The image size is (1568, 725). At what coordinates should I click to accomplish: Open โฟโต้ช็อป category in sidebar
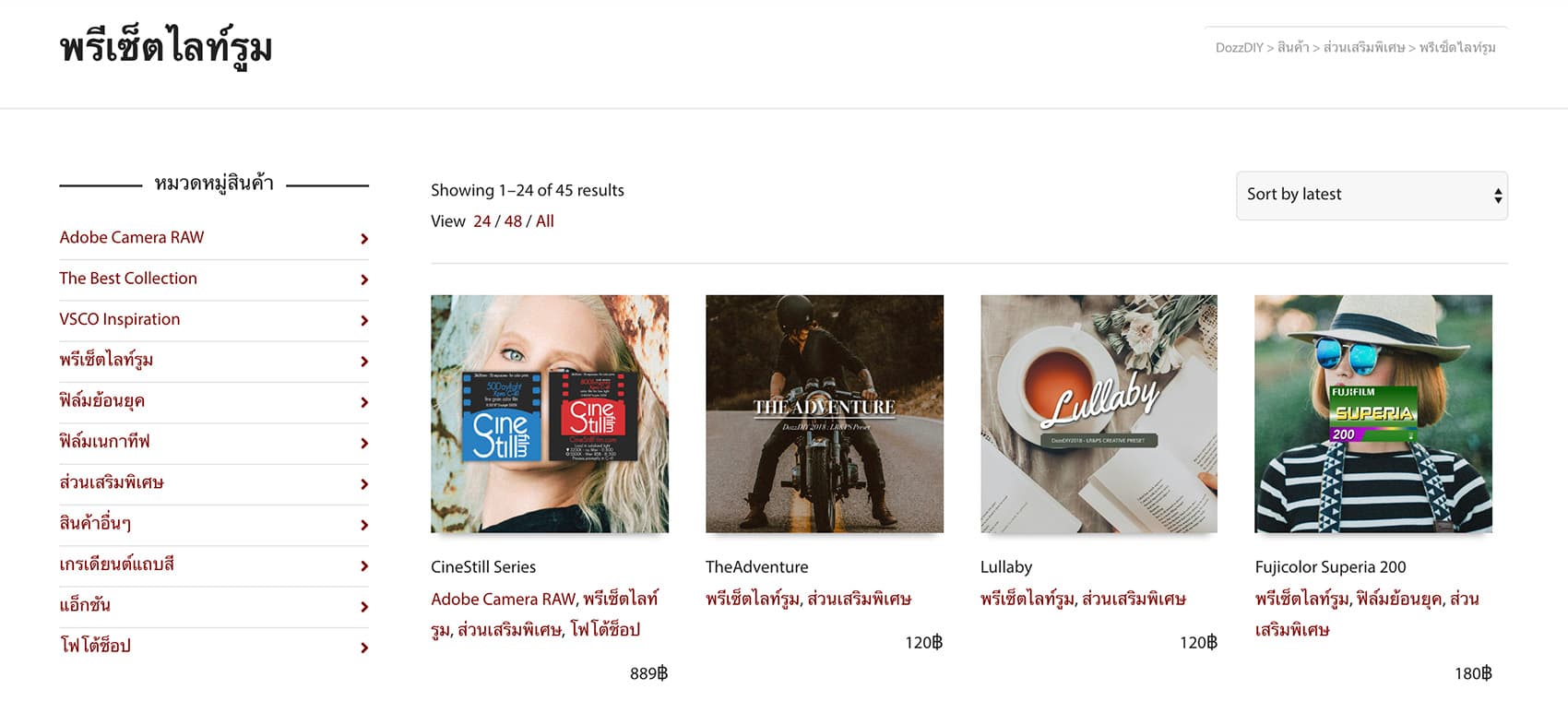(95, 646)
